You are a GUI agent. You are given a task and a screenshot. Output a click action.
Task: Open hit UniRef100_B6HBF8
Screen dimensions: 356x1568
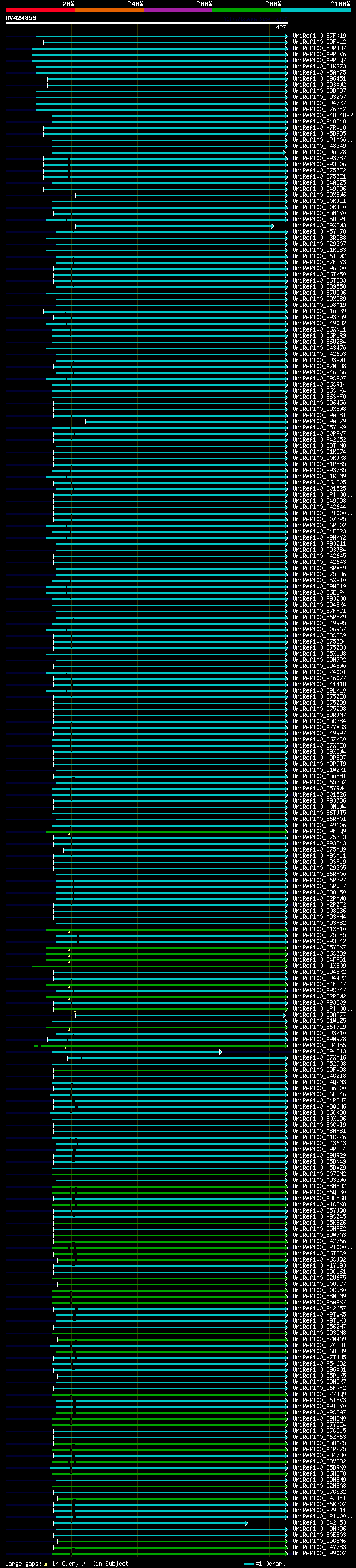(x=319, y=1473)
